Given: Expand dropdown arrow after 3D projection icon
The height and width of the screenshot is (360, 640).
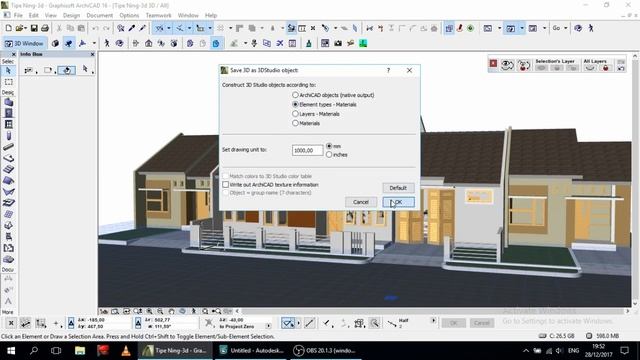Looking at the screenshot, I should click(x=94, y=43).
